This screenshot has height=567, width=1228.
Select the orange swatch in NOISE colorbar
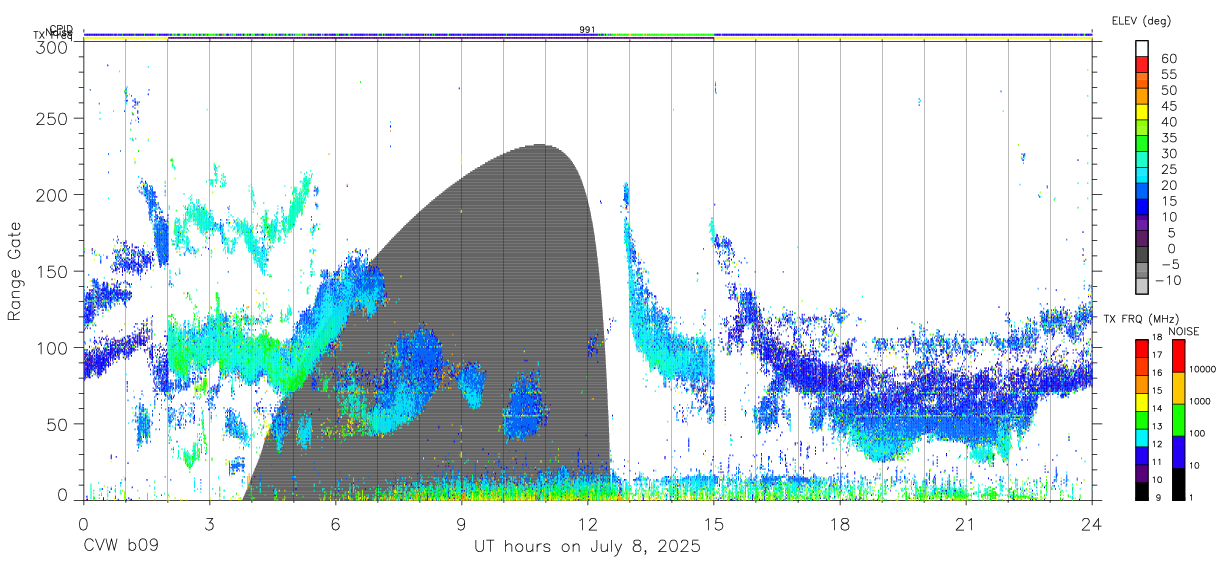point(1177,388)
